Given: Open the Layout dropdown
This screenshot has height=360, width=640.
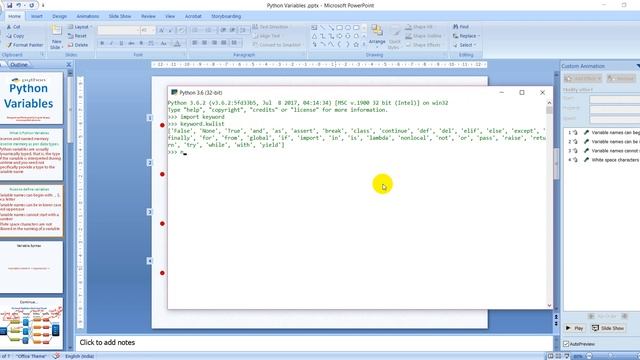Looking at the screenshot, I should point(80,27).
